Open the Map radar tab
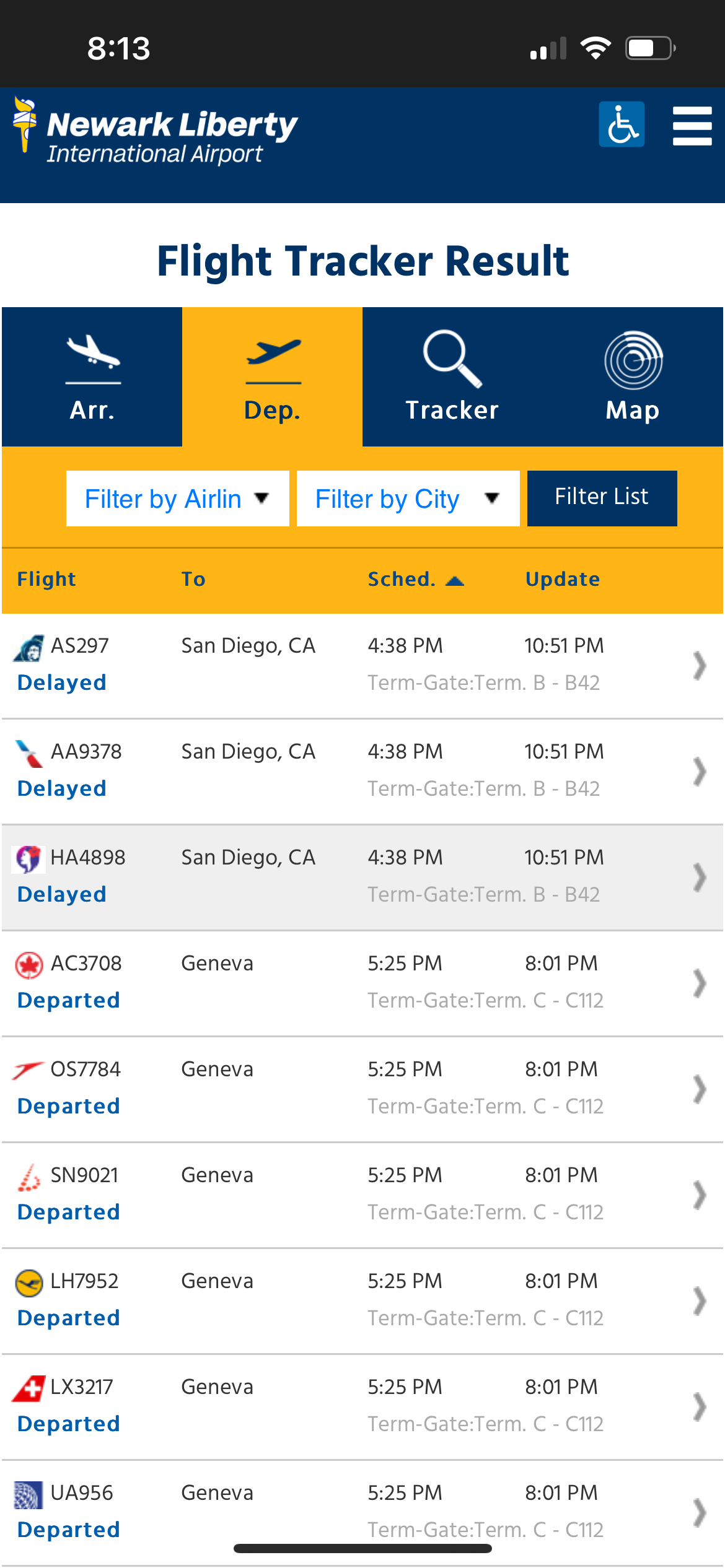The width and height of the screenshot is (725, 1568). click(633, 377)
